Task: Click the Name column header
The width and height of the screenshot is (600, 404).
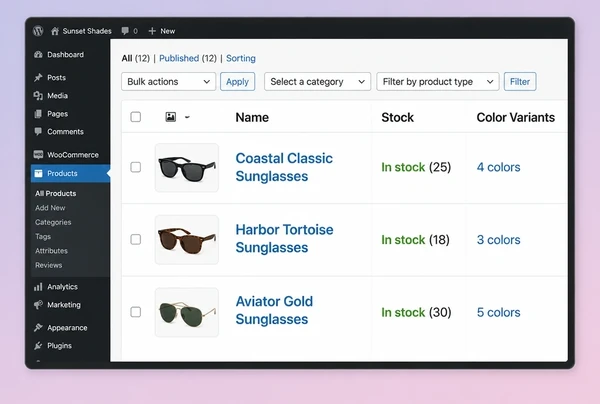Action: tap(252, 117)
